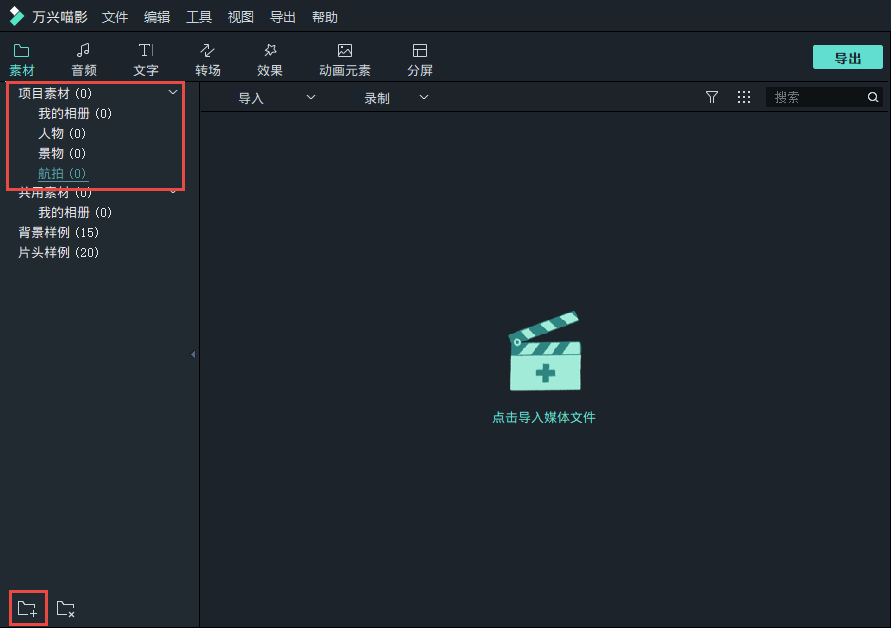This screenshot has height=628, width=891.
Task: Collapse the left panel with arrow handle
Action: click(x=193, y=354)
